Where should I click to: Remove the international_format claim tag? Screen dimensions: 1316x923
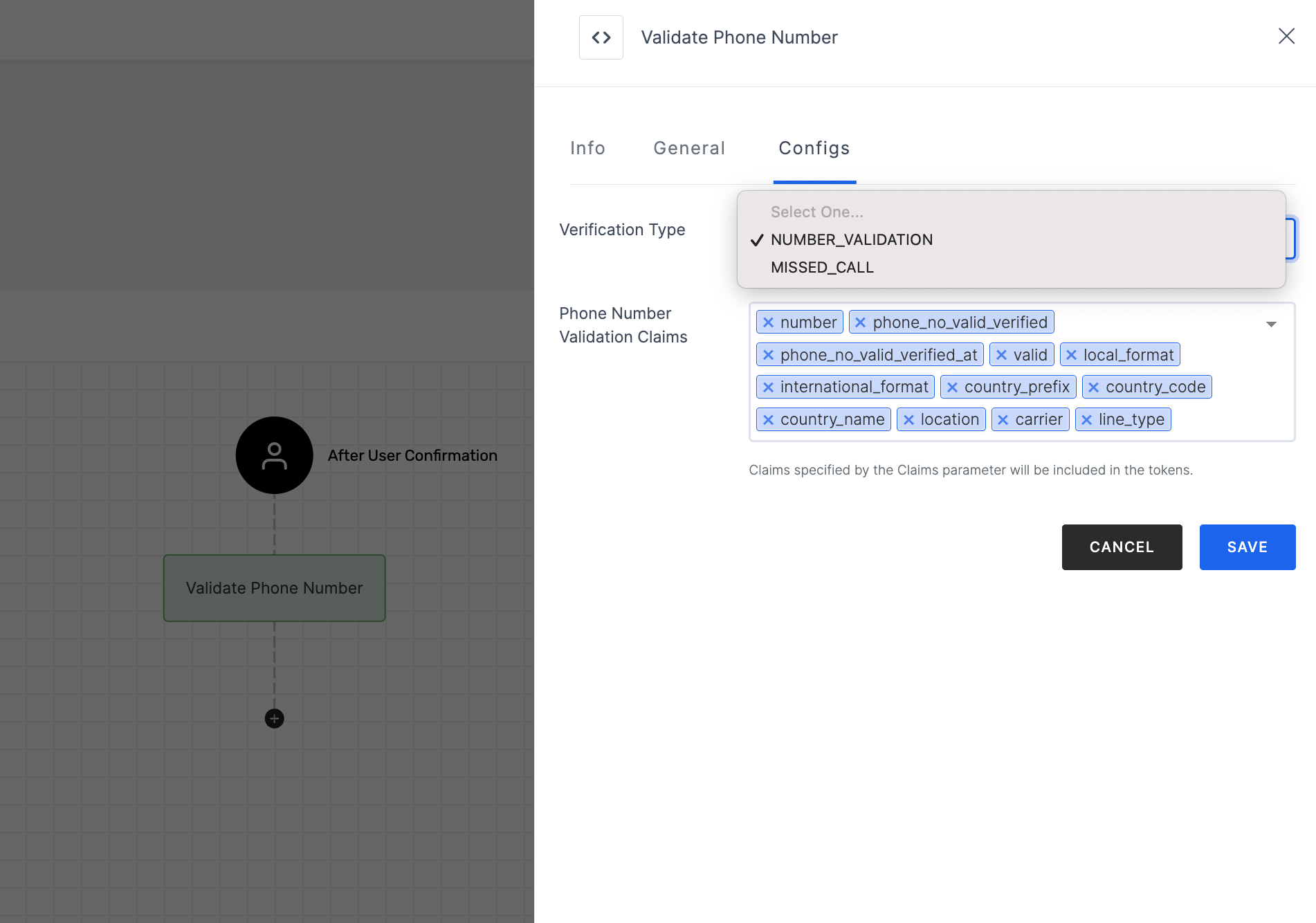768,387
